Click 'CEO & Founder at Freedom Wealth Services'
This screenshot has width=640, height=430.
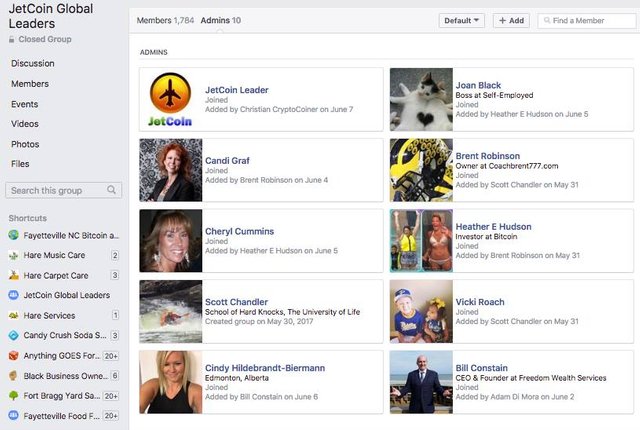point(531,378)
